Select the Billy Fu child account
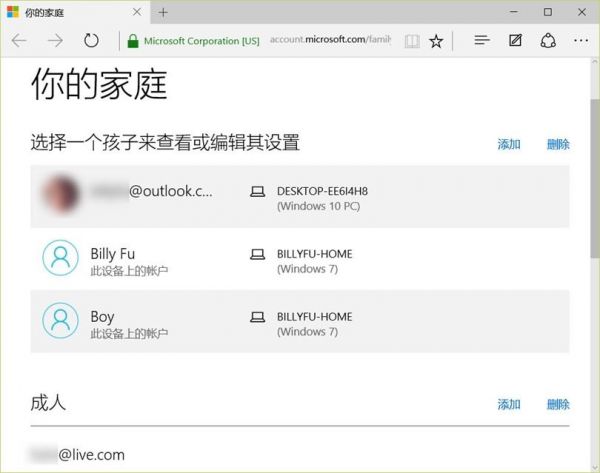 (x=300, y=259)
